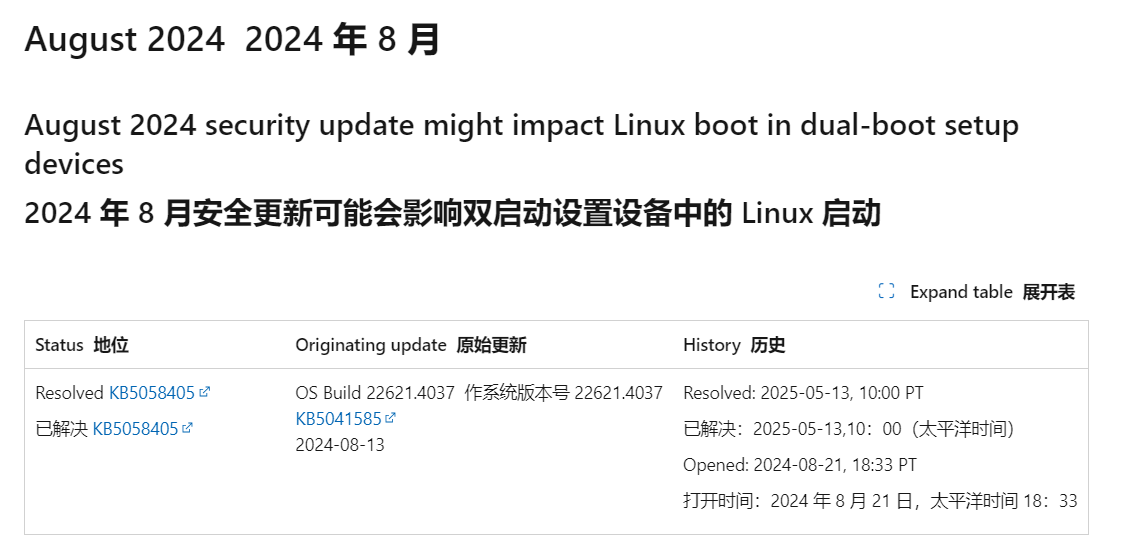The image size is (1122, 539).
Task: Click the external-link icon beside 已解决 KB5058405
Action: (x=187, y=428)
